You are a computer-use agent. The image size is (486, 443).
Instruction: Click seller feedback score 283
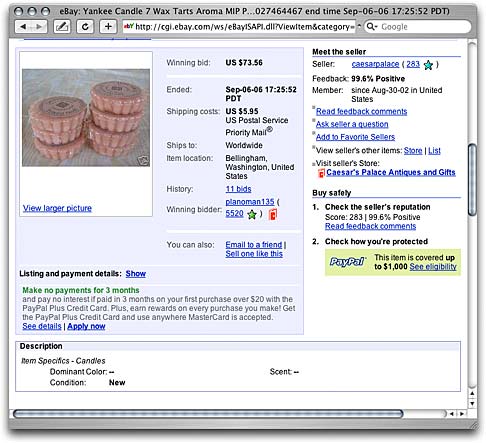pyautogui.click(x=413, y=64)
